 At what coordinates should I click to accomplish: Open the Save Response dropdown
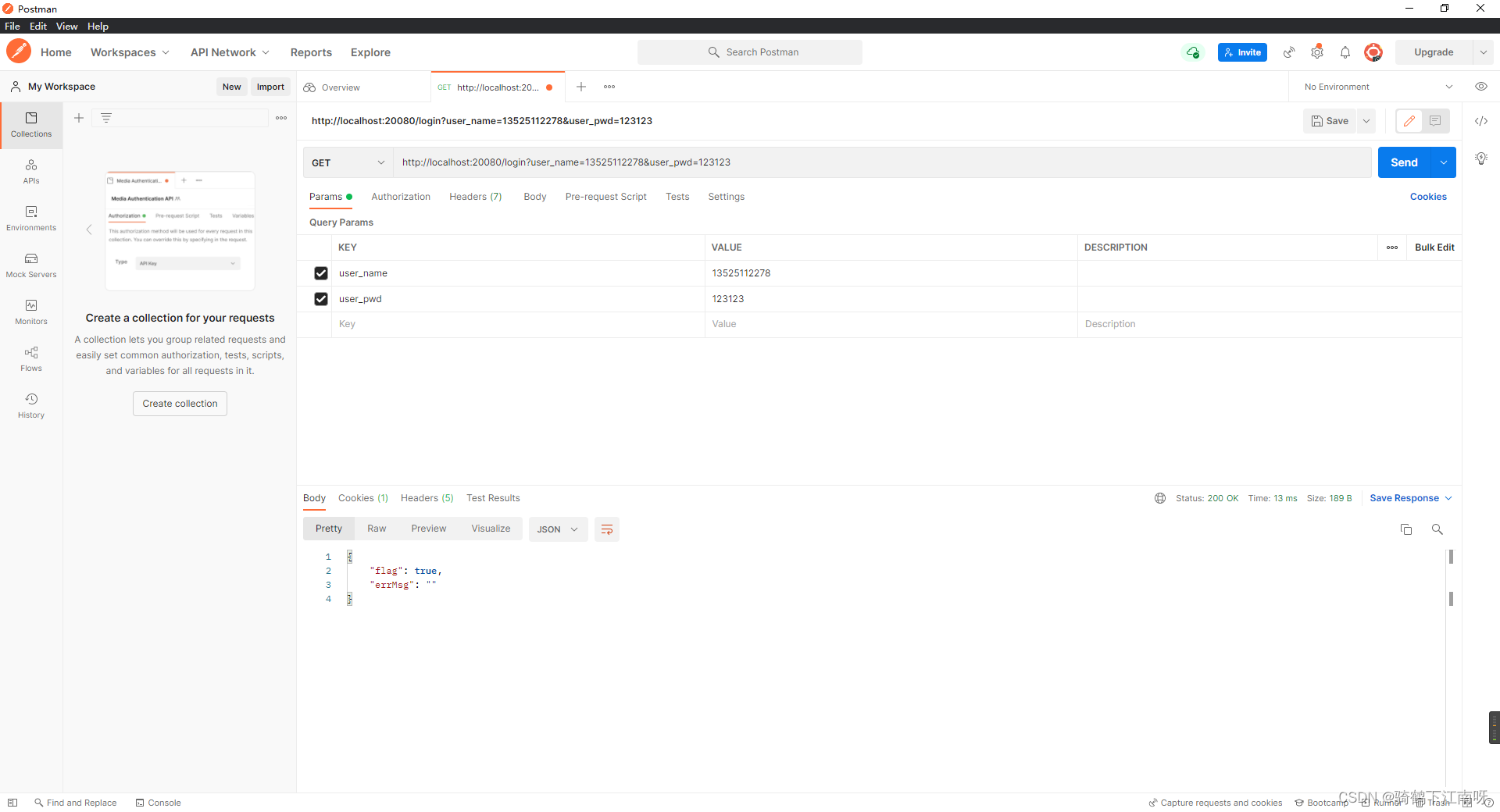1411,498
